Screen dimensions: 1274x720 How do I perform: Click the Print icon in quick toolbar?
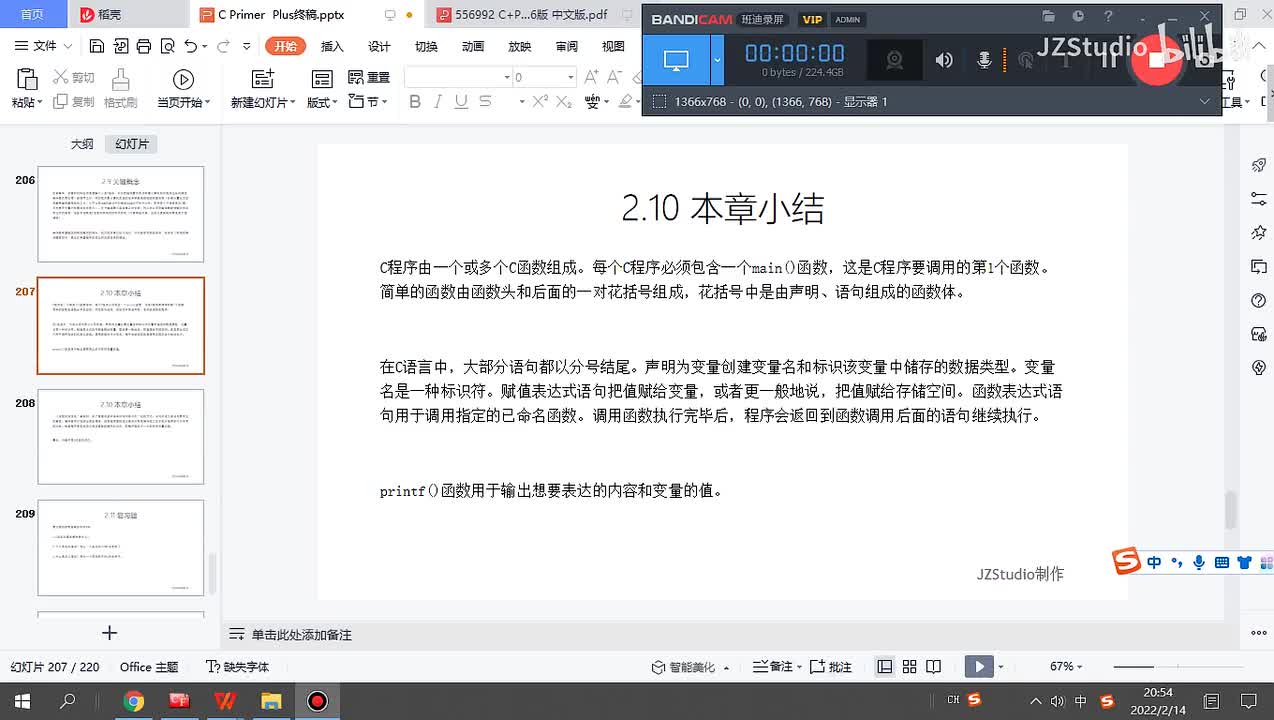click(143, 46)
